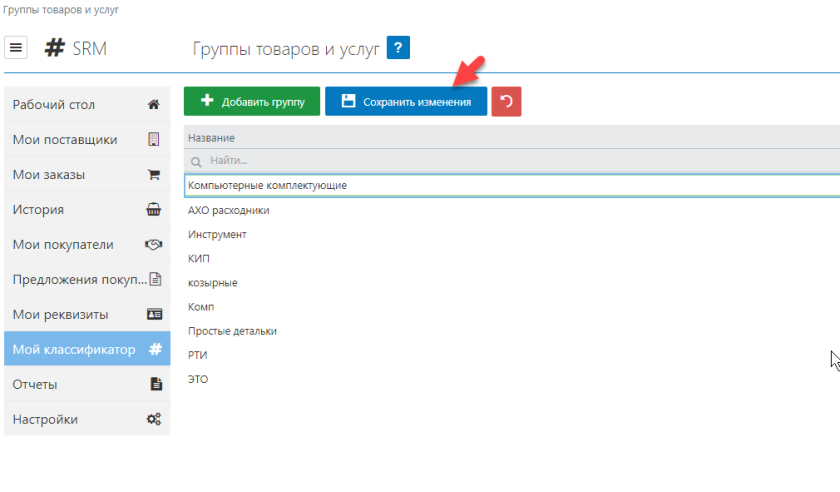
Task: Click the basket icon beside История
Action: click(x=154, y=210)
